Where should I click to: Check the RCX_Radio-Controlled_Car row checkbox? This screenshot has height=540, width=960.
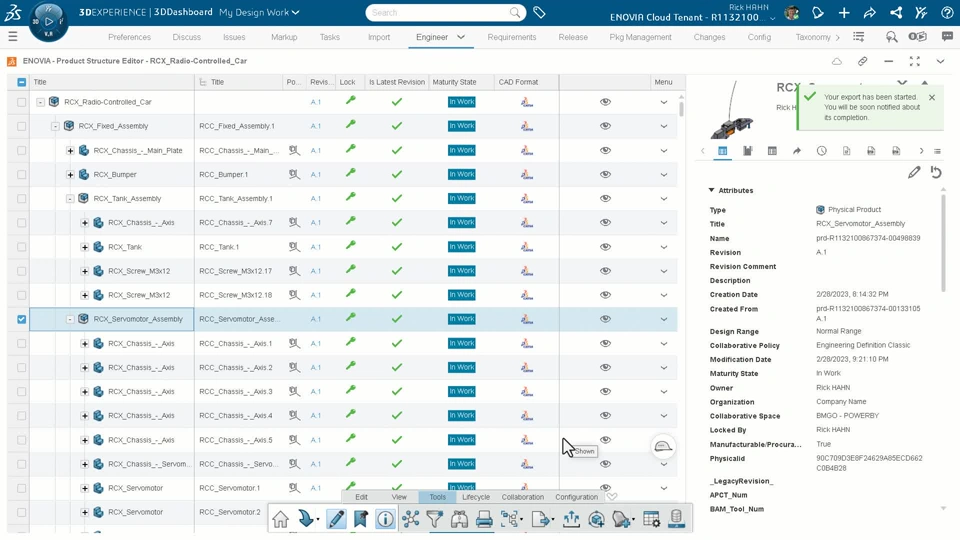[21, 102]
